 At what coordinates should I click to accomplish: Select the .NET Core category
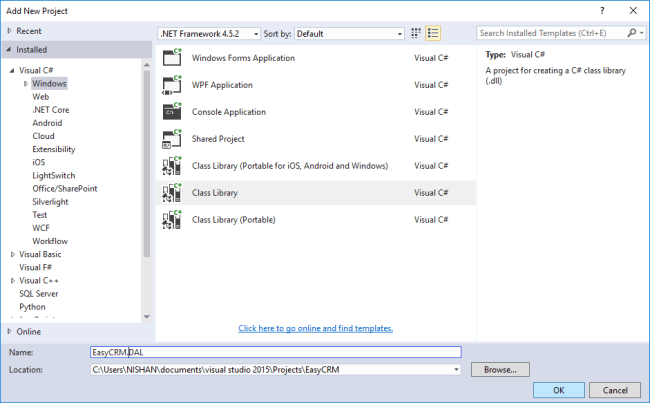click(51, 110)
